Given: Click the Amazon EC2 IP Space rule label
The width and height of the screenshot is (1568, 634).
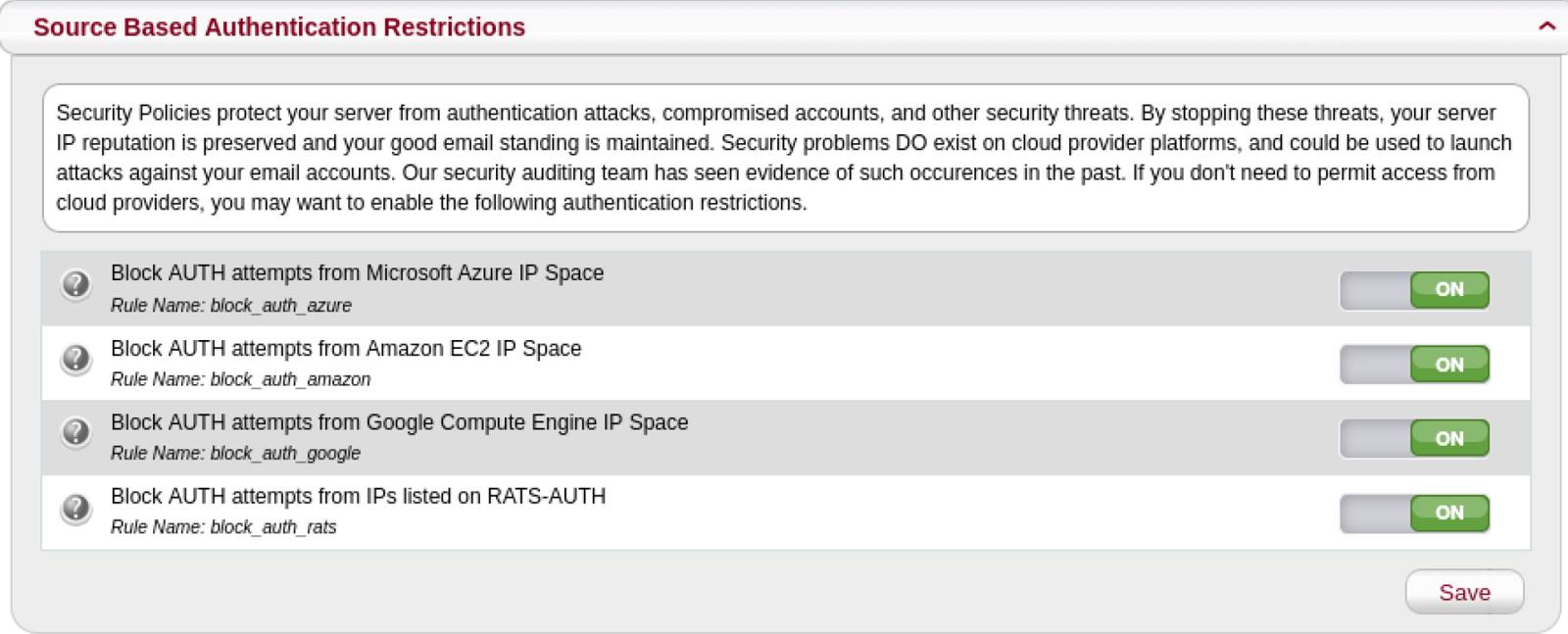Looking at the screenshot, I should 345,349.
